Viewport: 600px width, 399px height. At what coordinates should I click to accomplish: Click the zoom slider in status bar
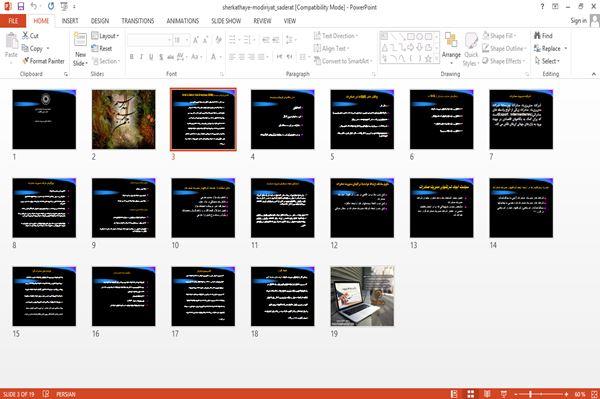coord(541,394)
